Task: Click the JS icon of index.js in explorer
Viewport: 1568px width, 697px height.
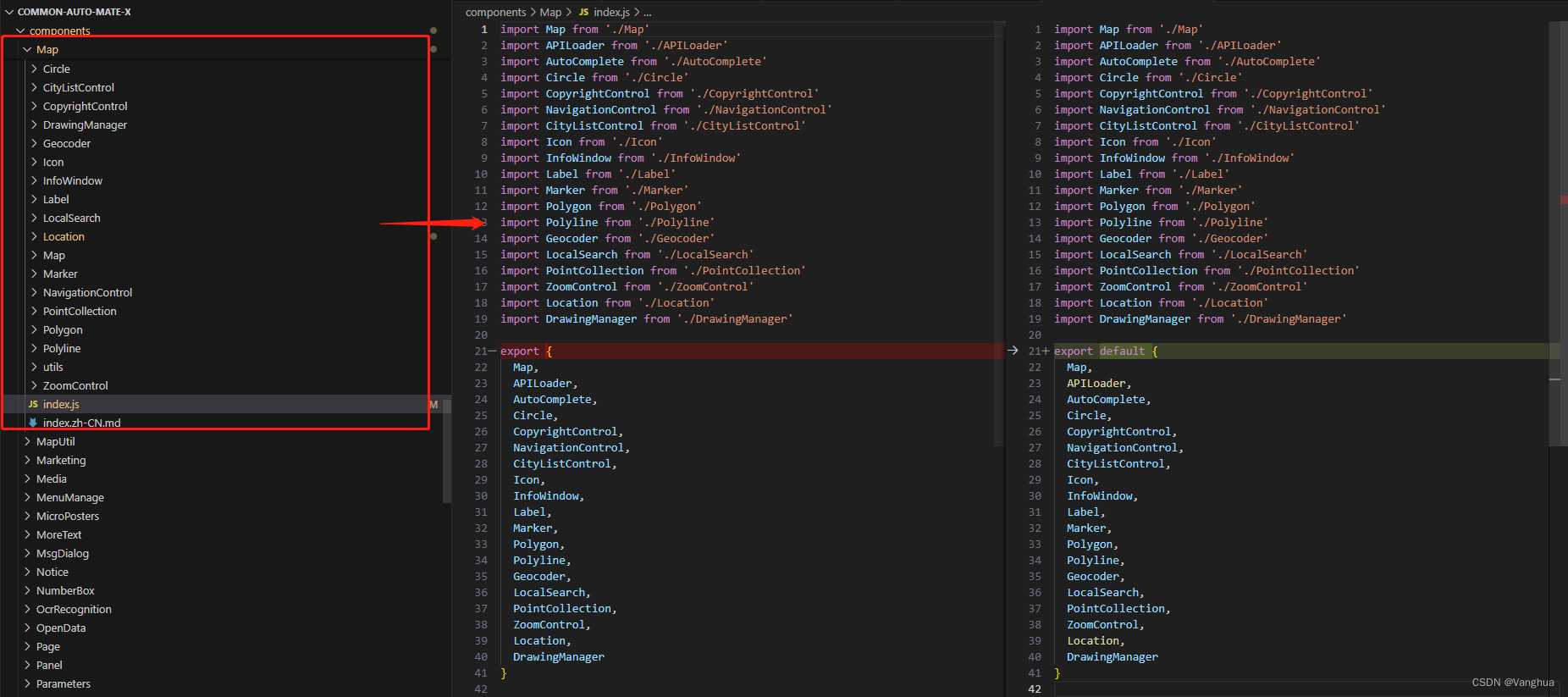Action: tap(33, 404)
